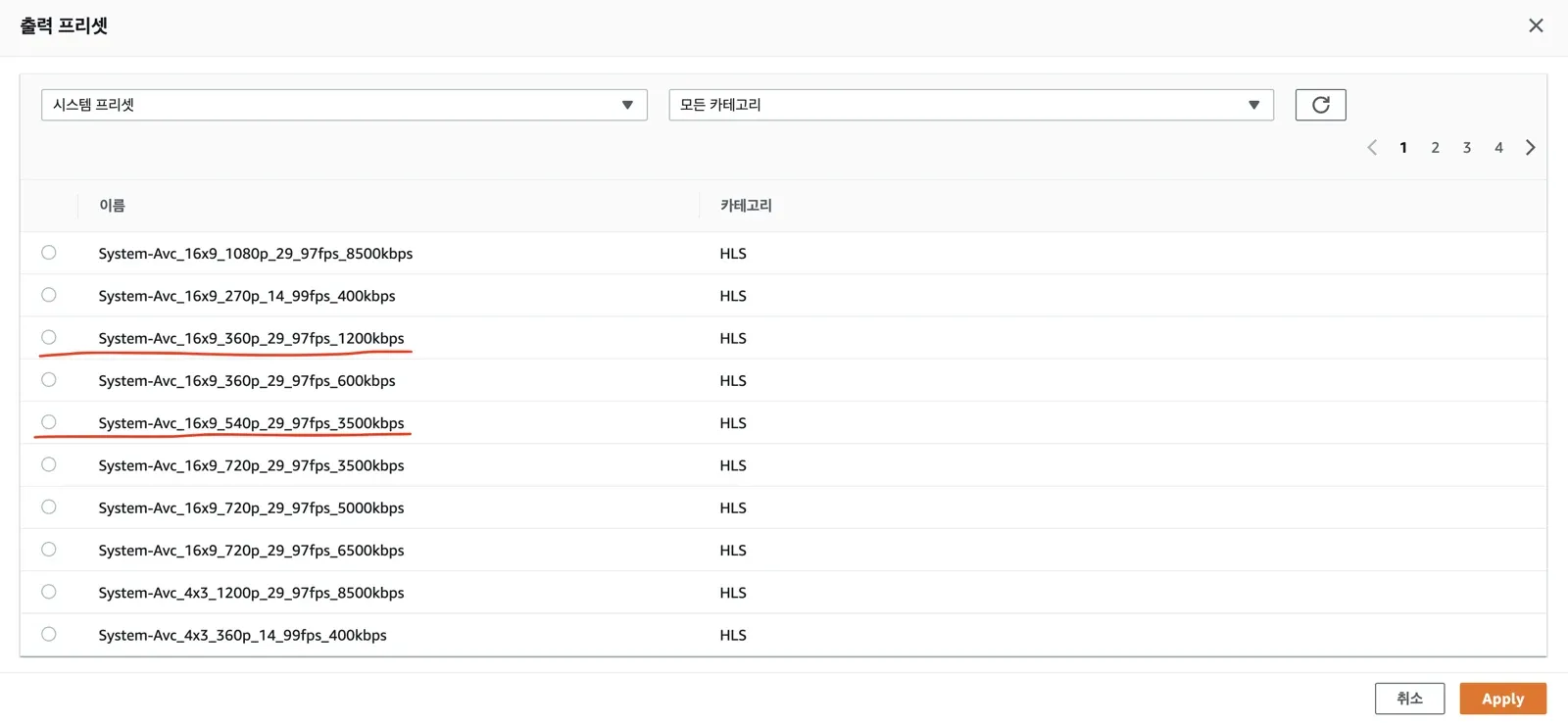1568x723 pixels.
Task: Jump to page 3
Action: (1466, 147)
